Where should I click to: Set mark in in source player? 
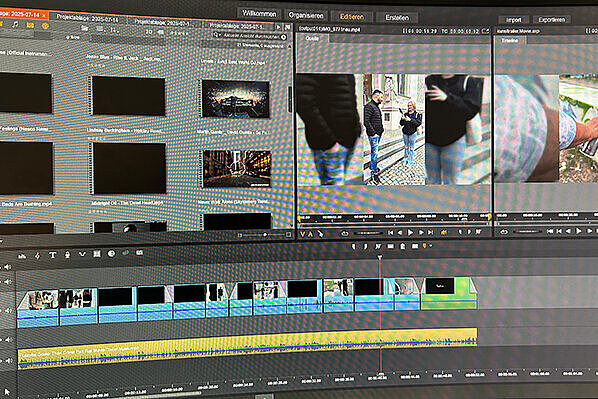[x=460, y=232]
